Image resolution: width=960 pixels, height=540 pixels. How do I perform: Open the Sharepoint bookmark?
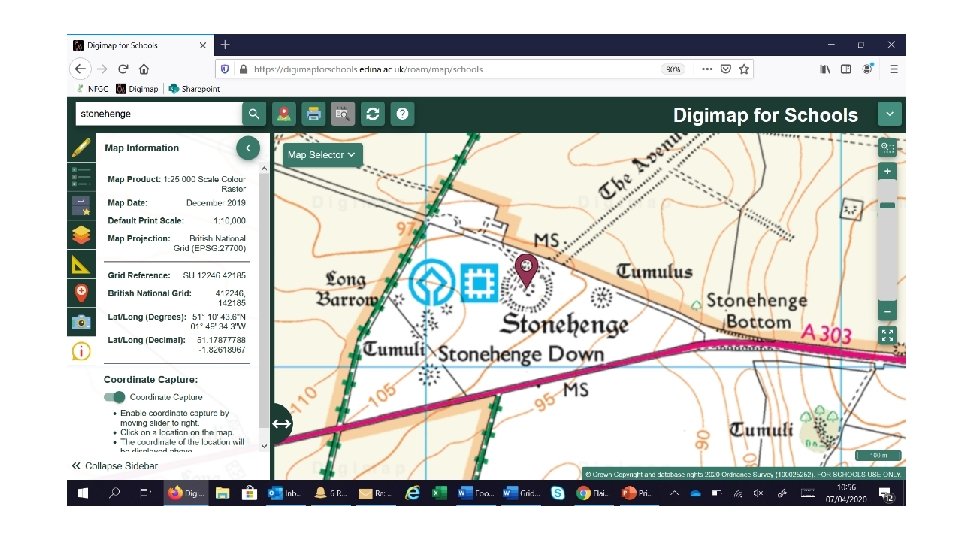tap(194, 89)
